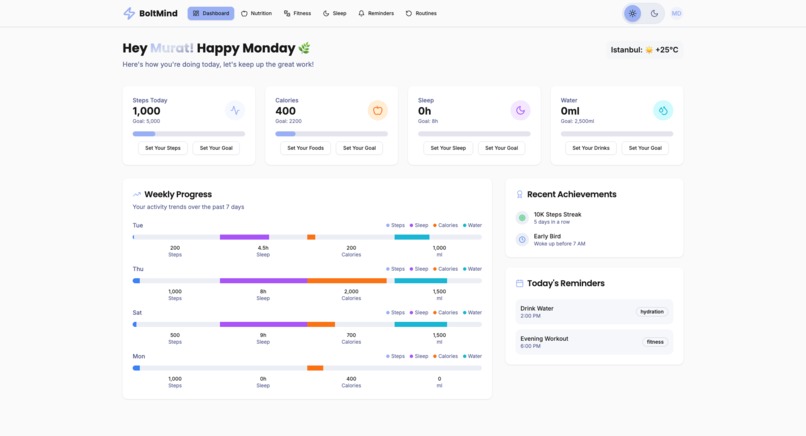This screenshot has height=436, width=806.
Task: Click the Calories progress bar
Action: pos(332,134)
